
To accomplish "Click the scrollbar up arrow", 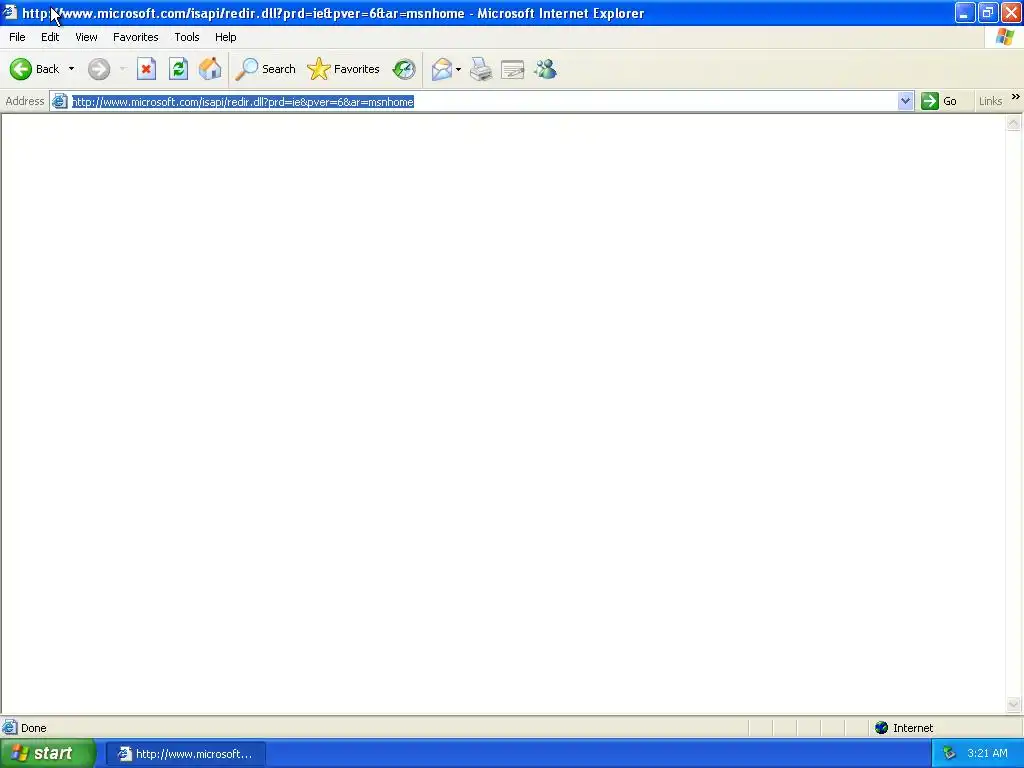I will point(1014,123).
